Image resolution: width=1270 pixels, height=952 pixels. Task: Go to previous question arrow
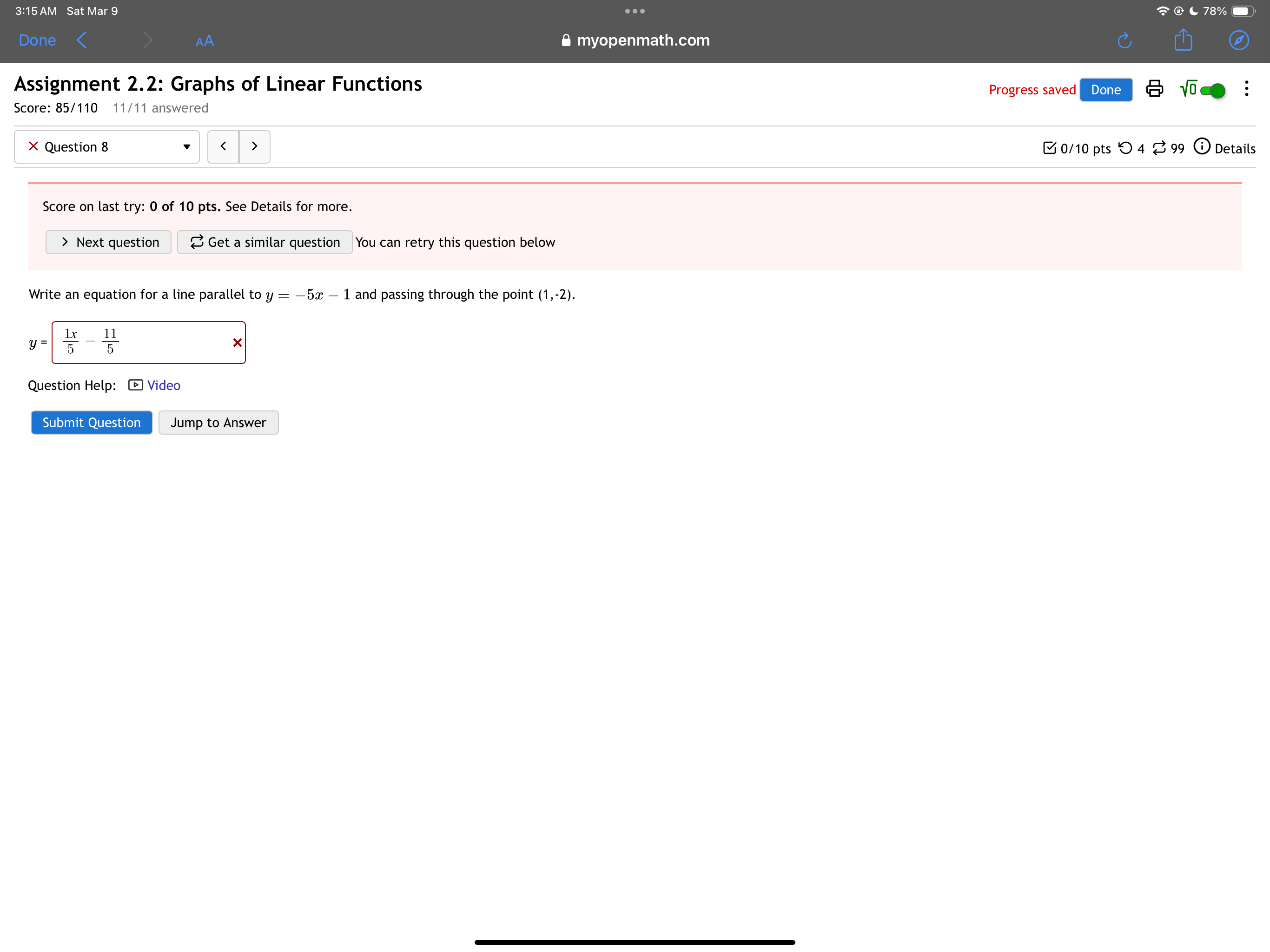click(x=223, y=147)
